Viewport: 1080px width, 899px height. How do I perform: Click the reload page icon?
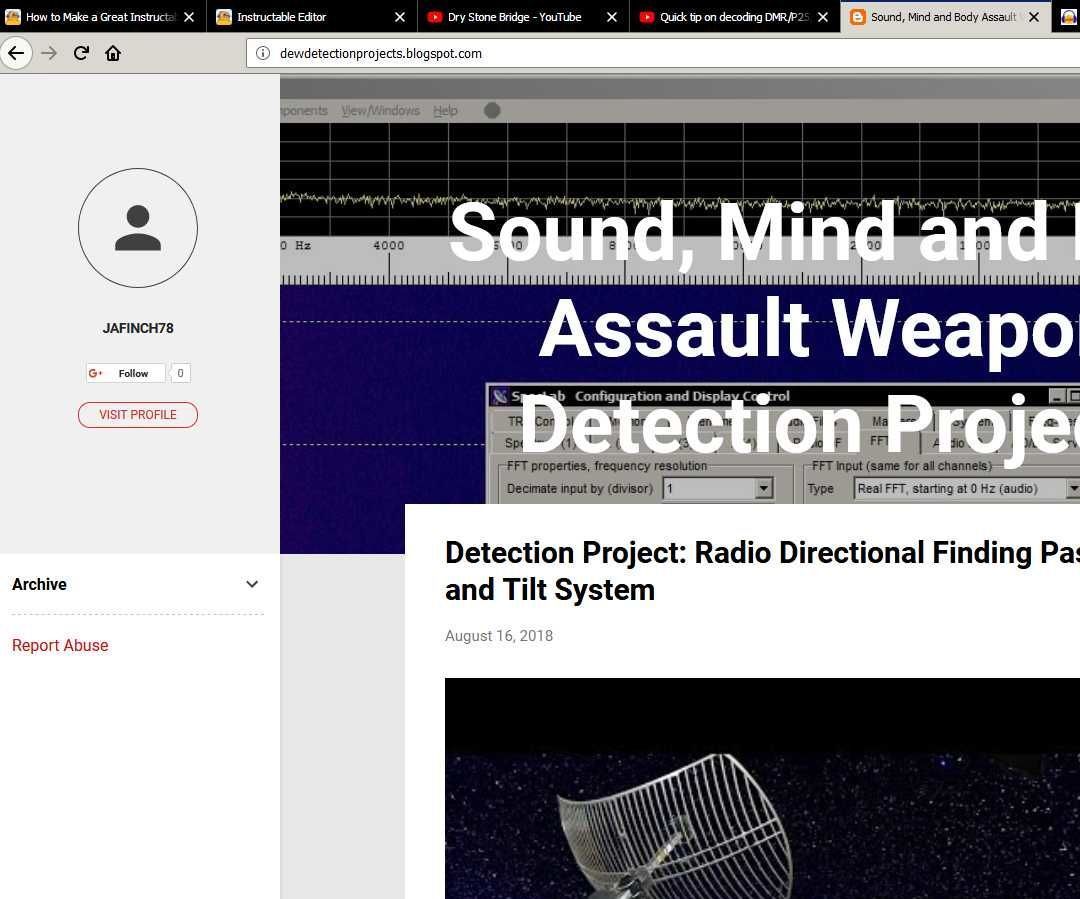(81, 53)
